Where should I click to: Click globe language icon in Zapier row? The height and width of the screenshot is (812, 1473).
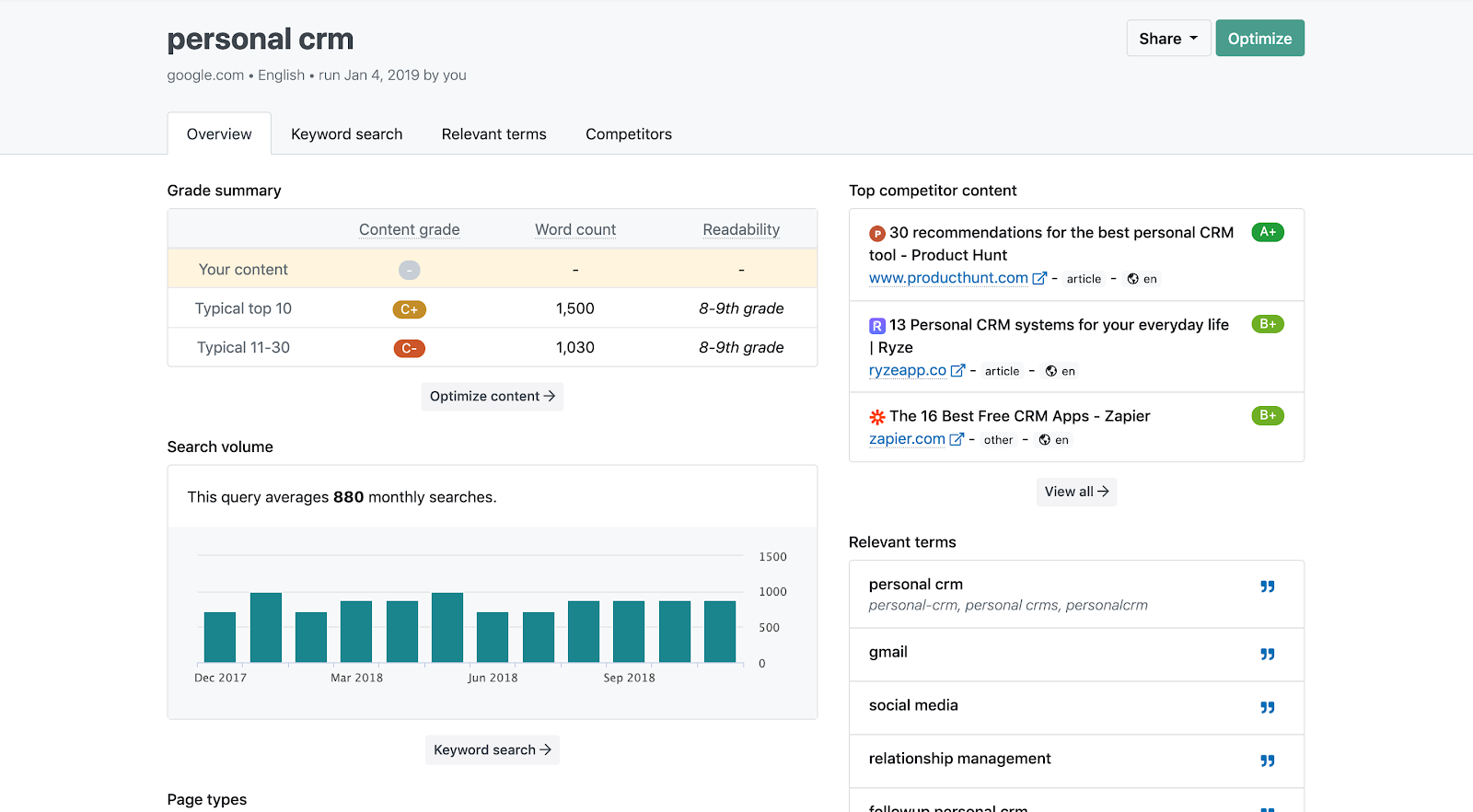[1045, 440]
